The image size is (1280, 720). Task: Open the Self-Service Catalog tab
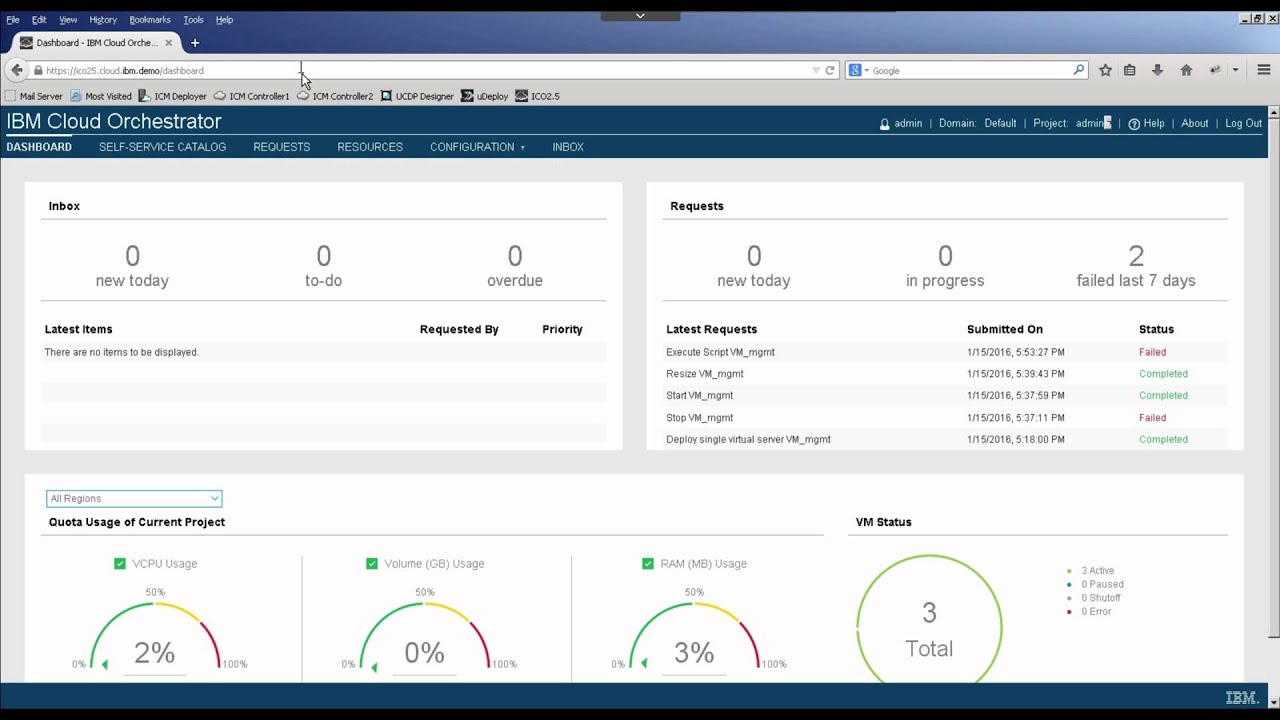tap(162, 147)
